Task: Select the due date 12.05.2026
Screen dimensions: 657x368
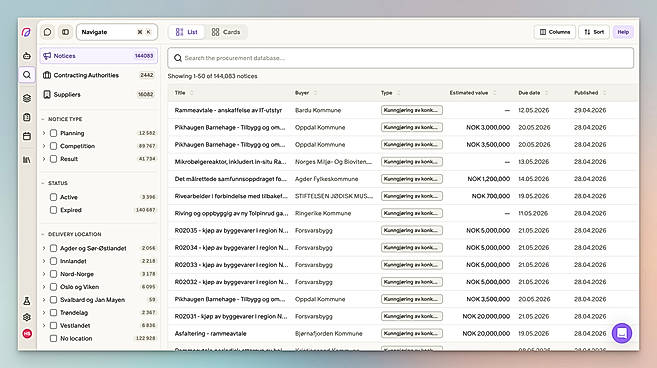Action: (x=533, y=110)
